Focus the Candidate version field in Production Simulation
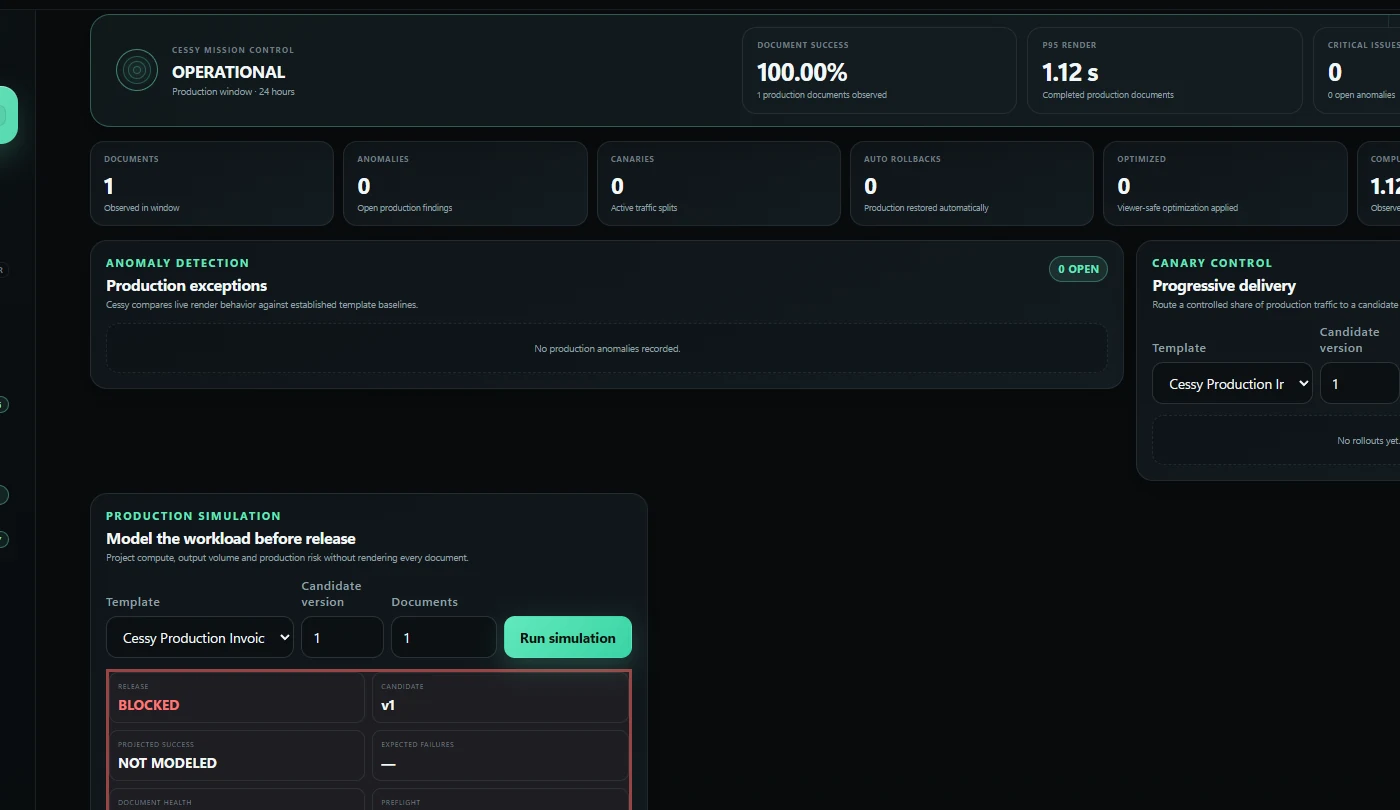Image resolution: width=1400 pixels, height=810 pixels. [342, 637]
